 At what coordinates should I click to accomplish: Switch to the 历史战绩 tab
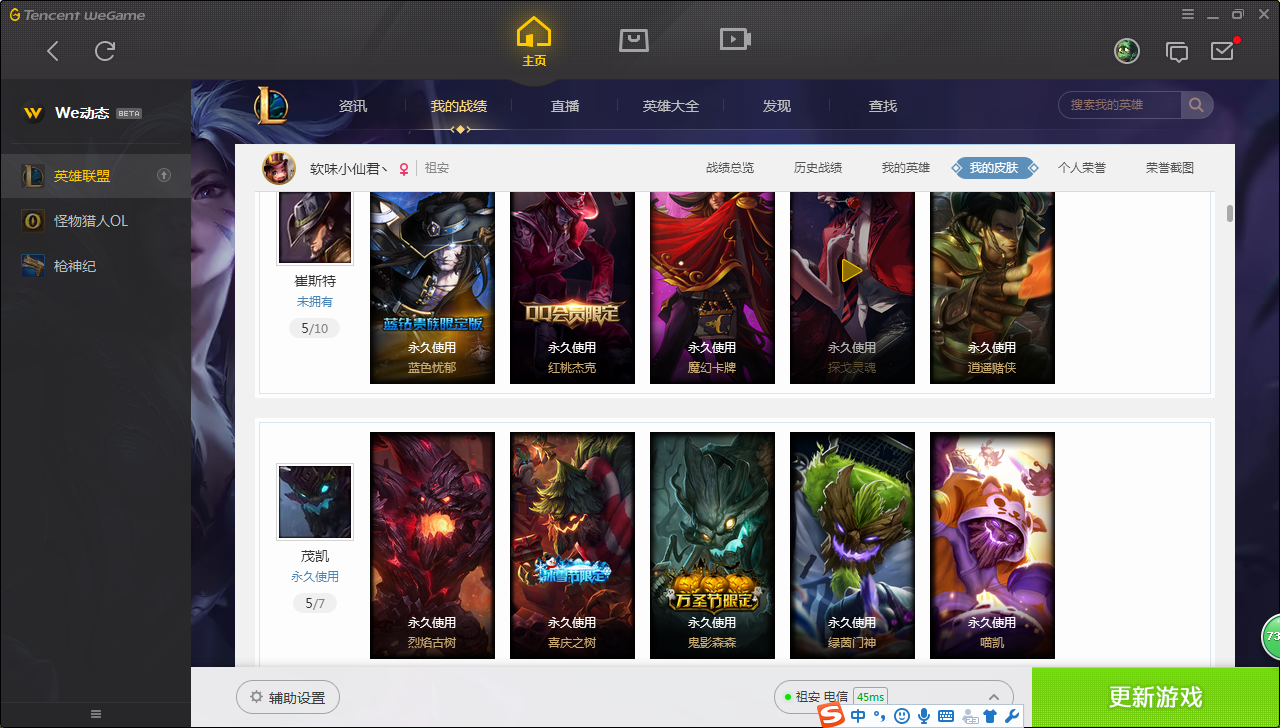[818, 168]
